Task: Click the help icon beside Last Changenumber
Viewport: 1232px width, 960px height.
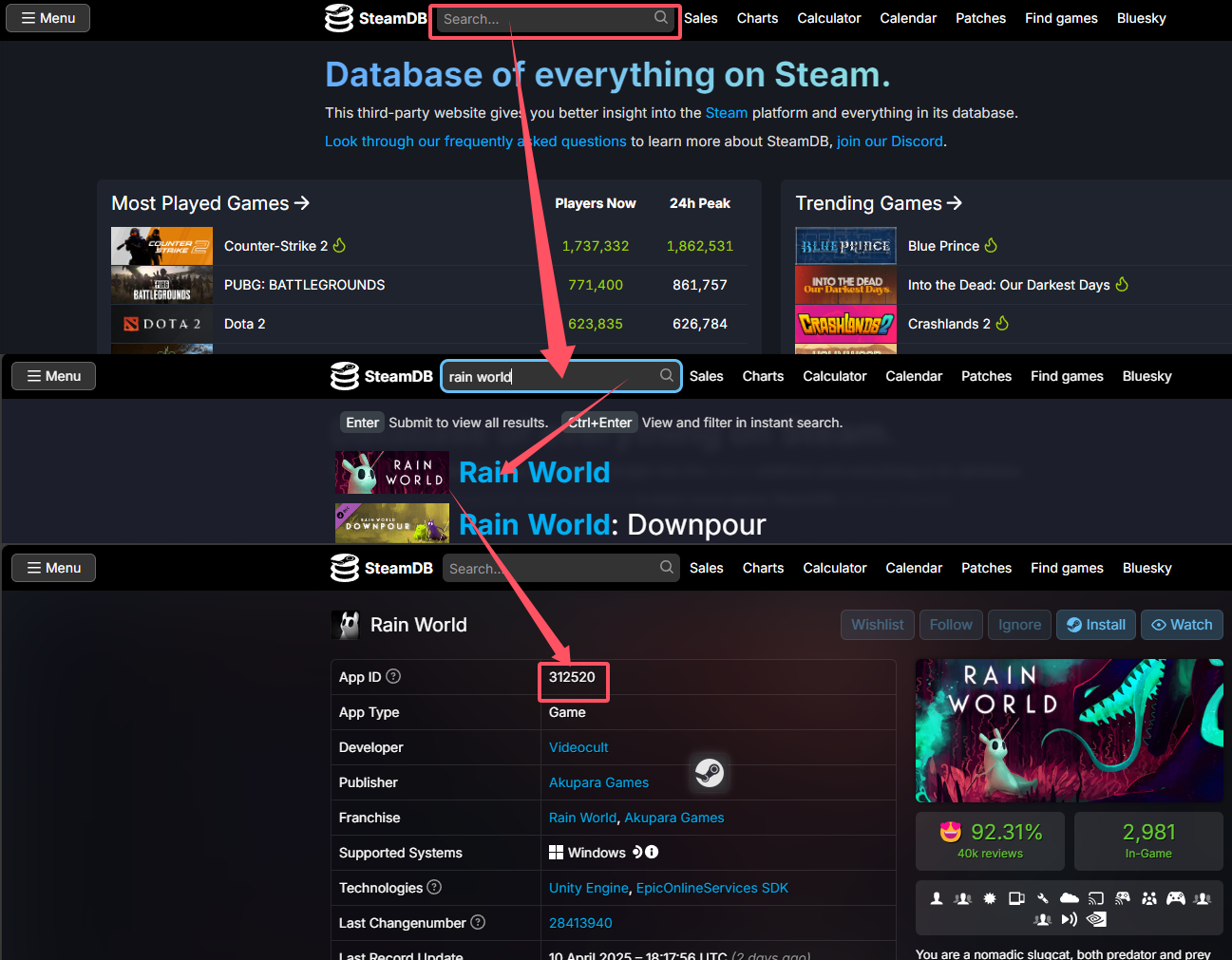Action: tap(478, 922)
